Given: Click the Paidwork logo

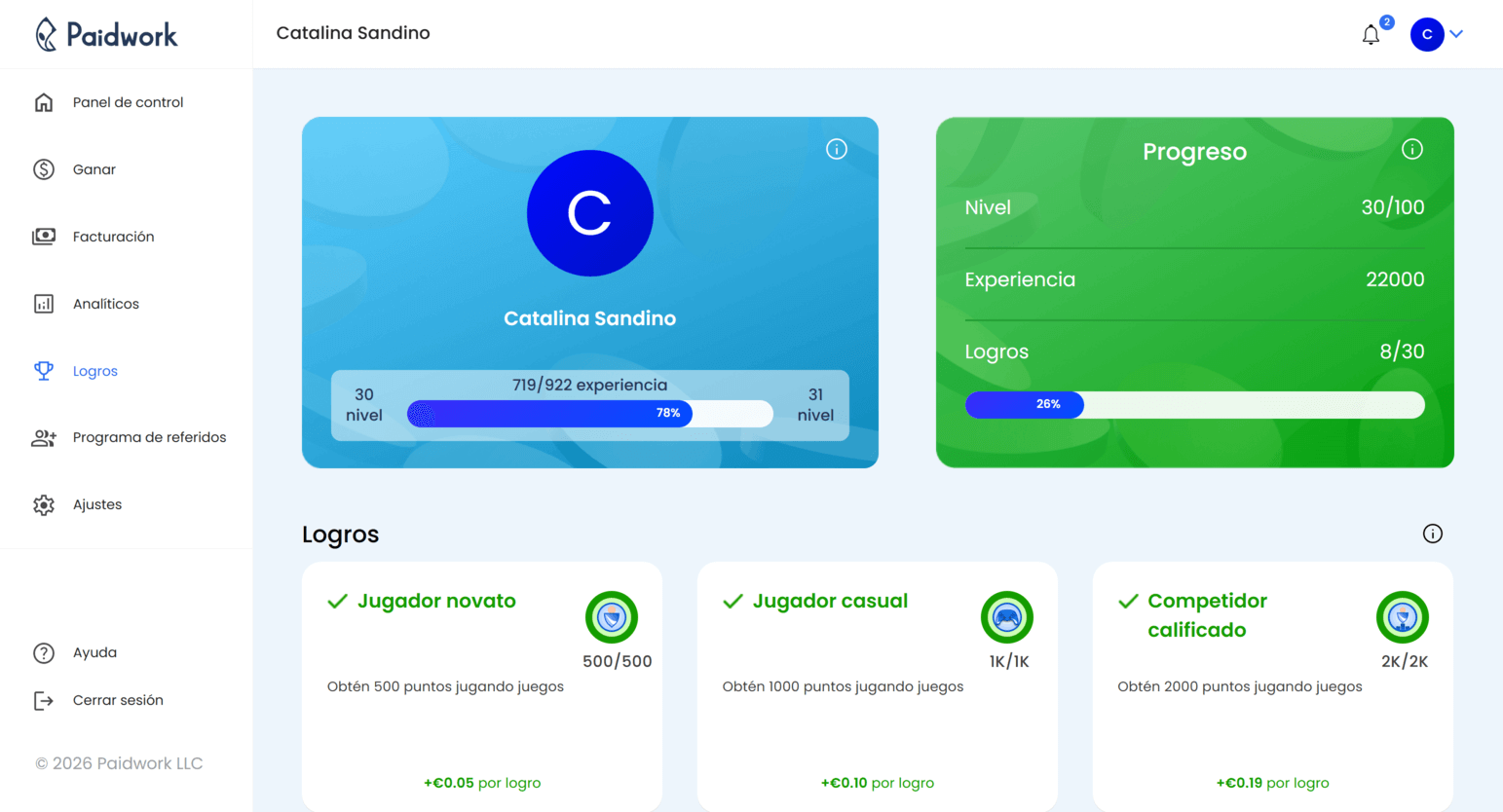Looking at the screenshot, I should pos(107,34).
